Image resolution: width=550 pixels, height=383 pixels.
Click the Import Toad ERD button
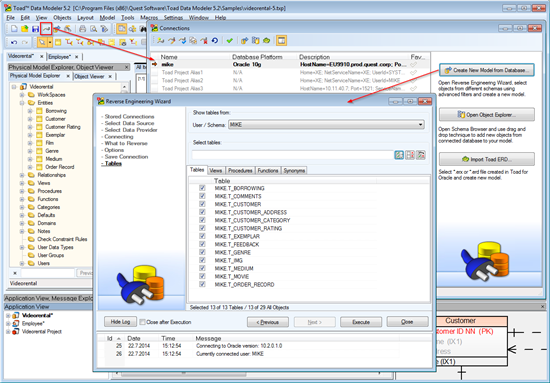(x=487, y=159)
